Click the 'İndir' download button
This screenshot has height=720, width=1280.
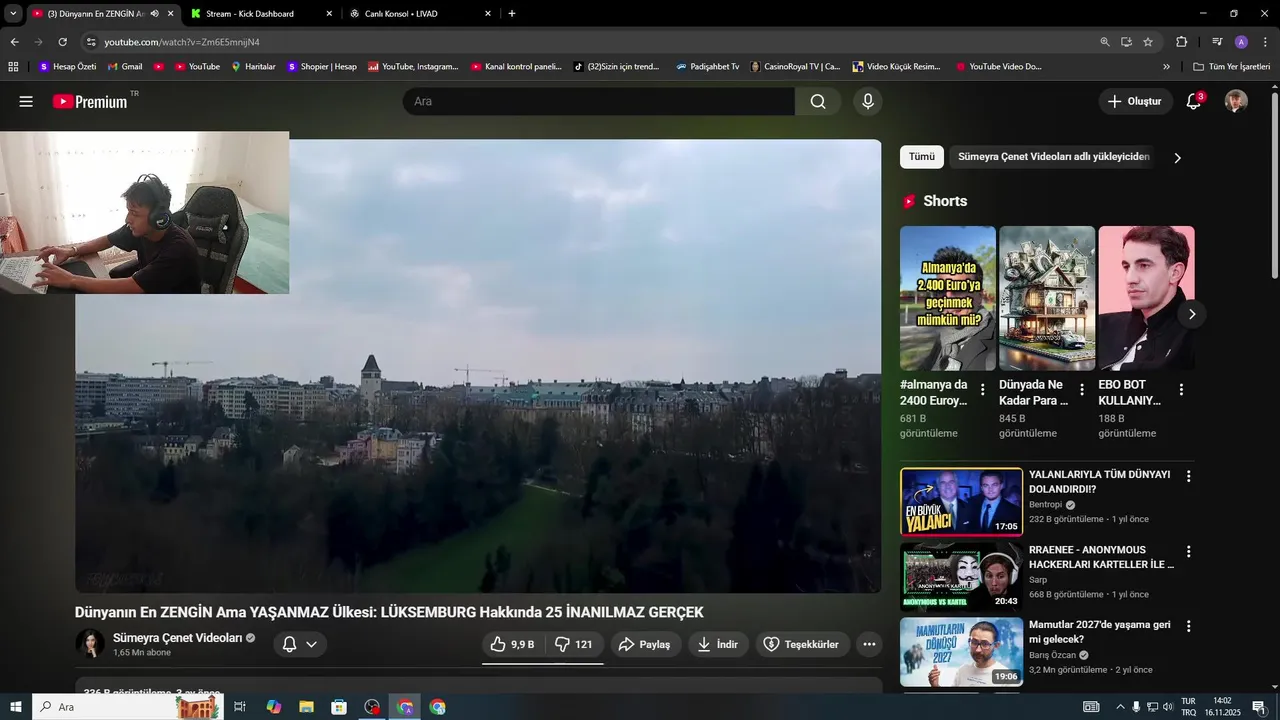point(718,644)
